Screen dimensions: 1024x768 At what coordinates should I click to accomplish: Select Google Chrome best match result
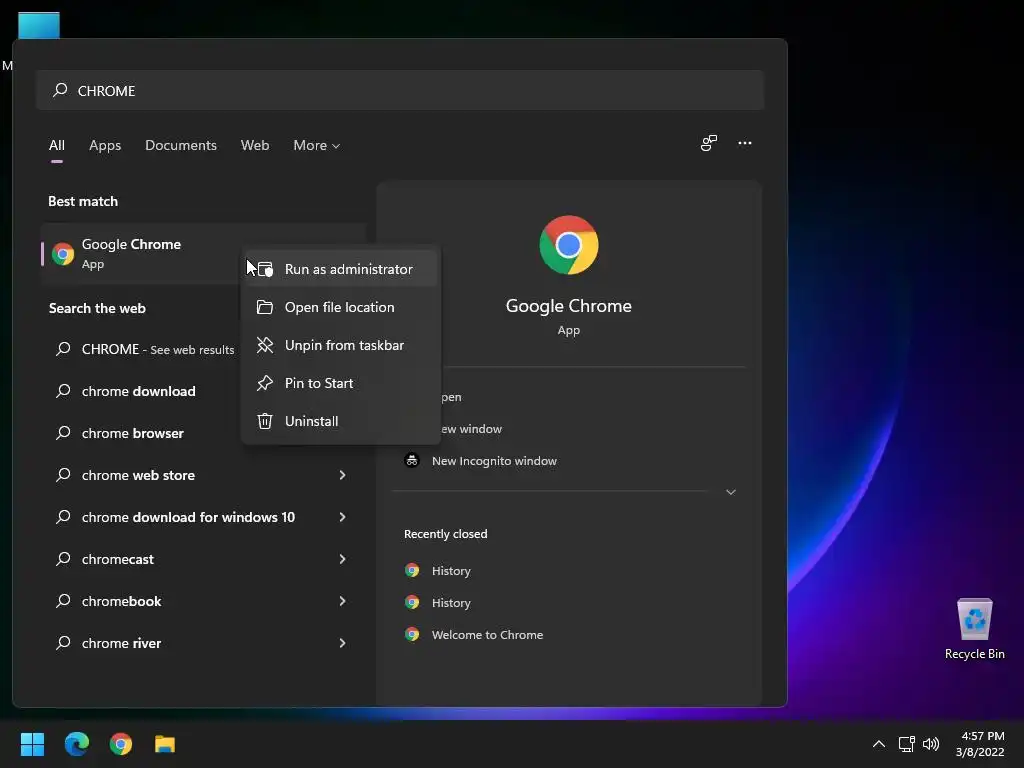pos(141,253)
